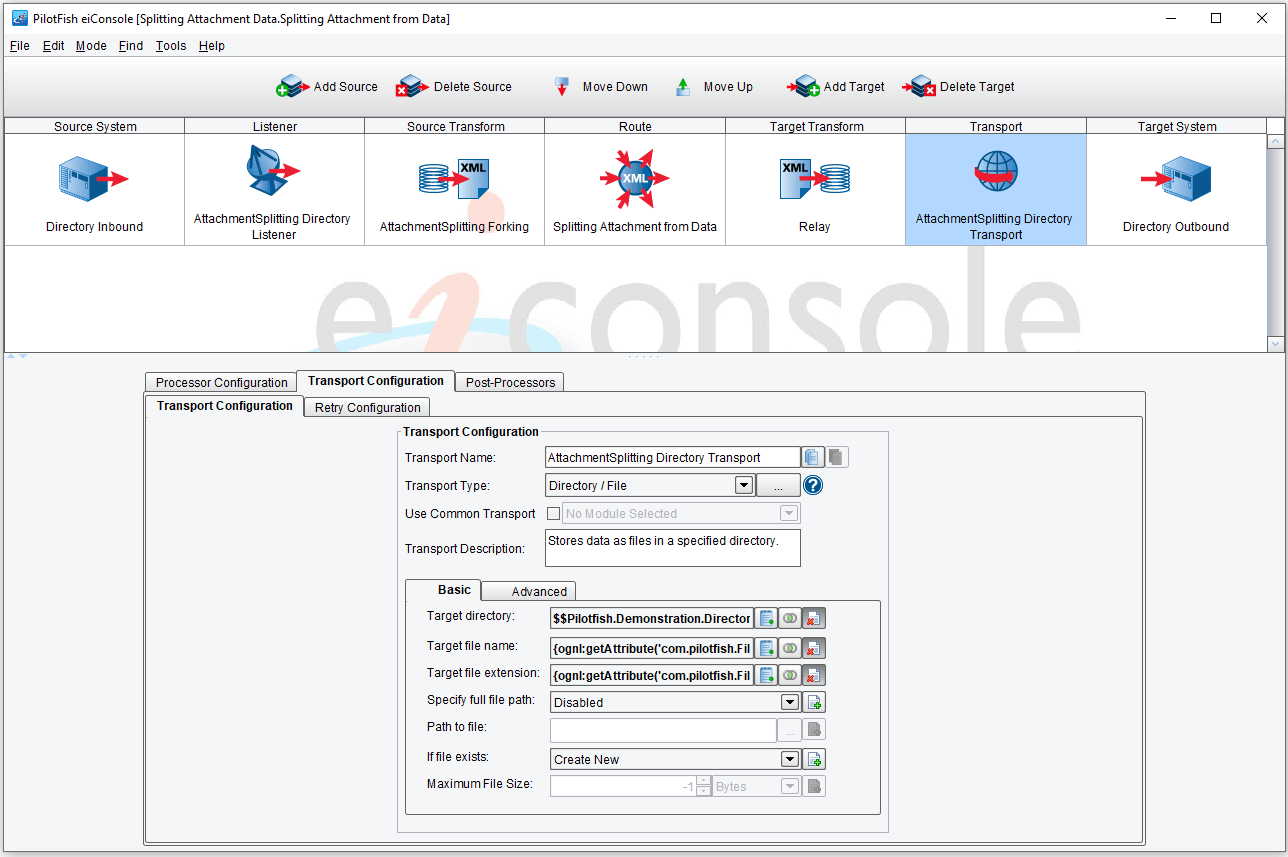Click the copy icon beside Transport Name
The width and height of the screenshot is (1288, 857).
[812, 457]
